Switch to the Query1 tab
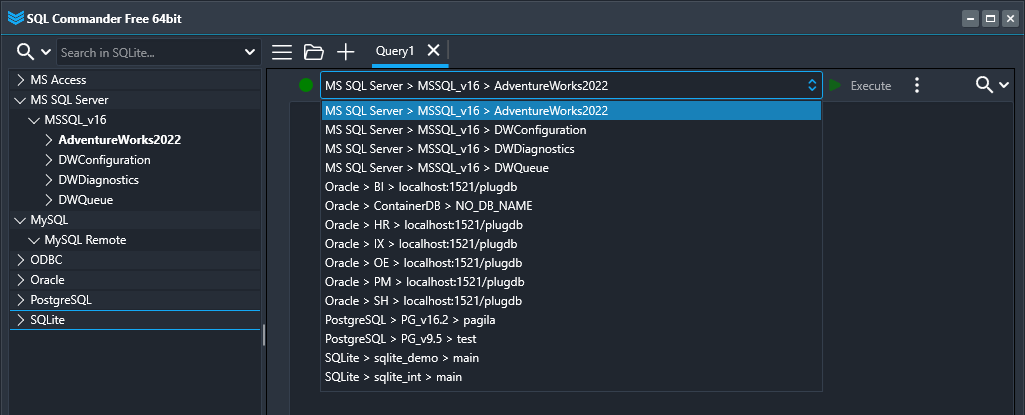This screenshot has height=415, width=1025. click(x=395, y=51)
